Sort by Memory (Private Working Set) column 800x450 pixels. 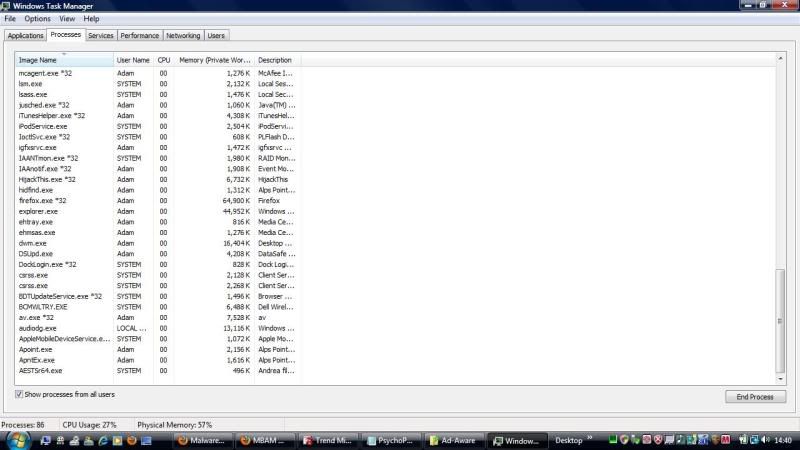[x=214, y=60]
